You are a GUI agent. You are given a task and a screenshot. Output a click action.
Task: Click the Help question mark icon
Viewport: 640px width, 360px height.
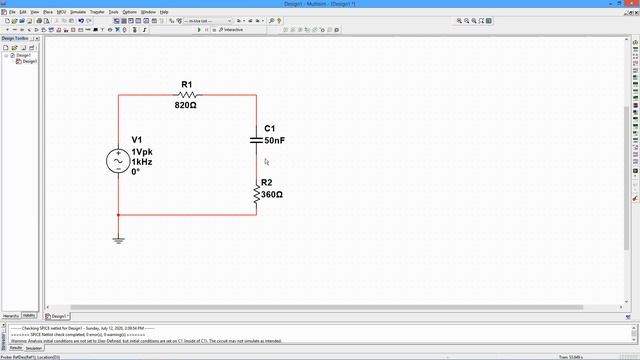click(x=279, y=21)
